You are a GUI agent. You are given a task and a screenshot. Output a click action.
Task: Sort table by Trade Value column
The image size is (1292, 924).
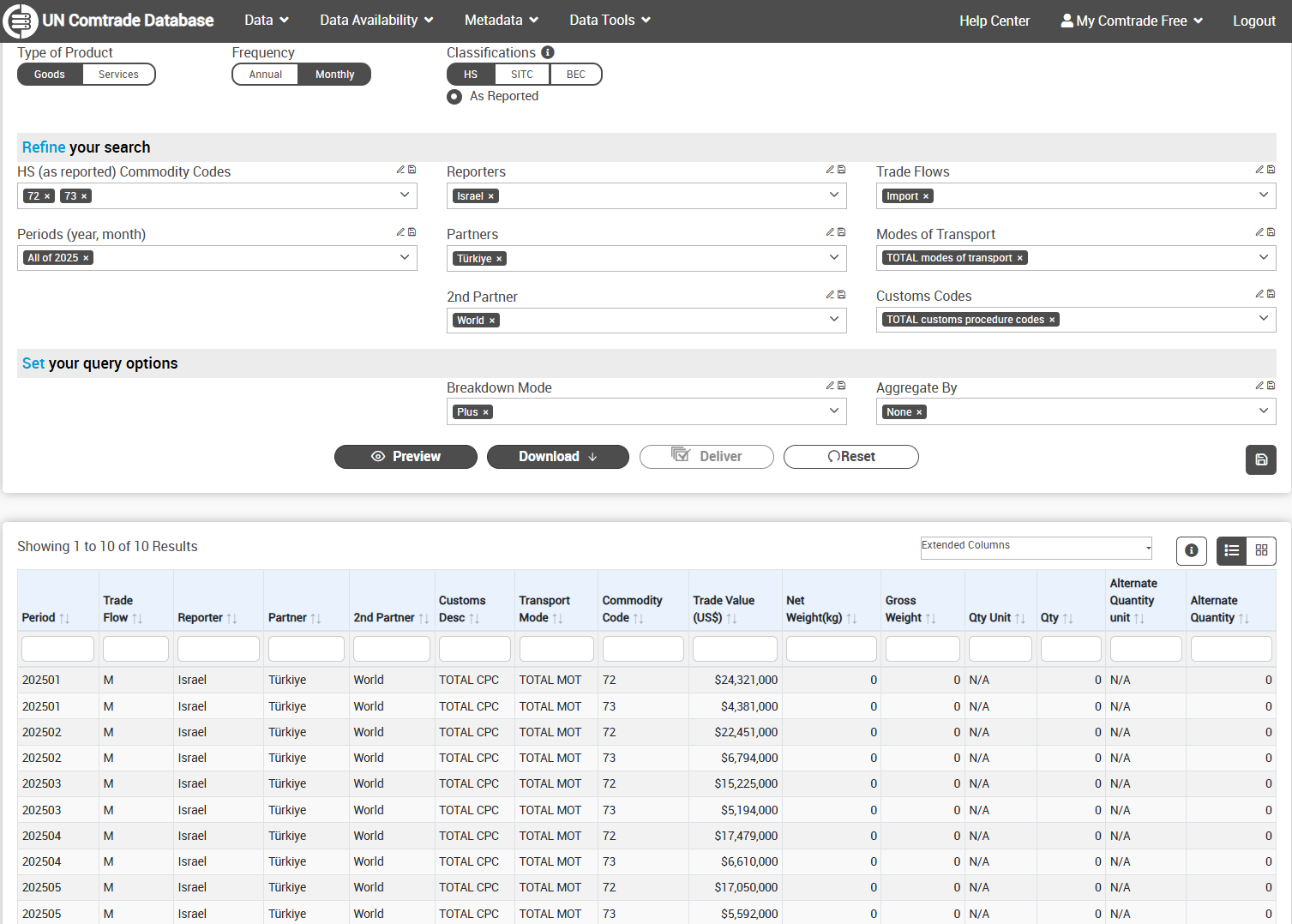pyautogui.click(x=731, y=618)
